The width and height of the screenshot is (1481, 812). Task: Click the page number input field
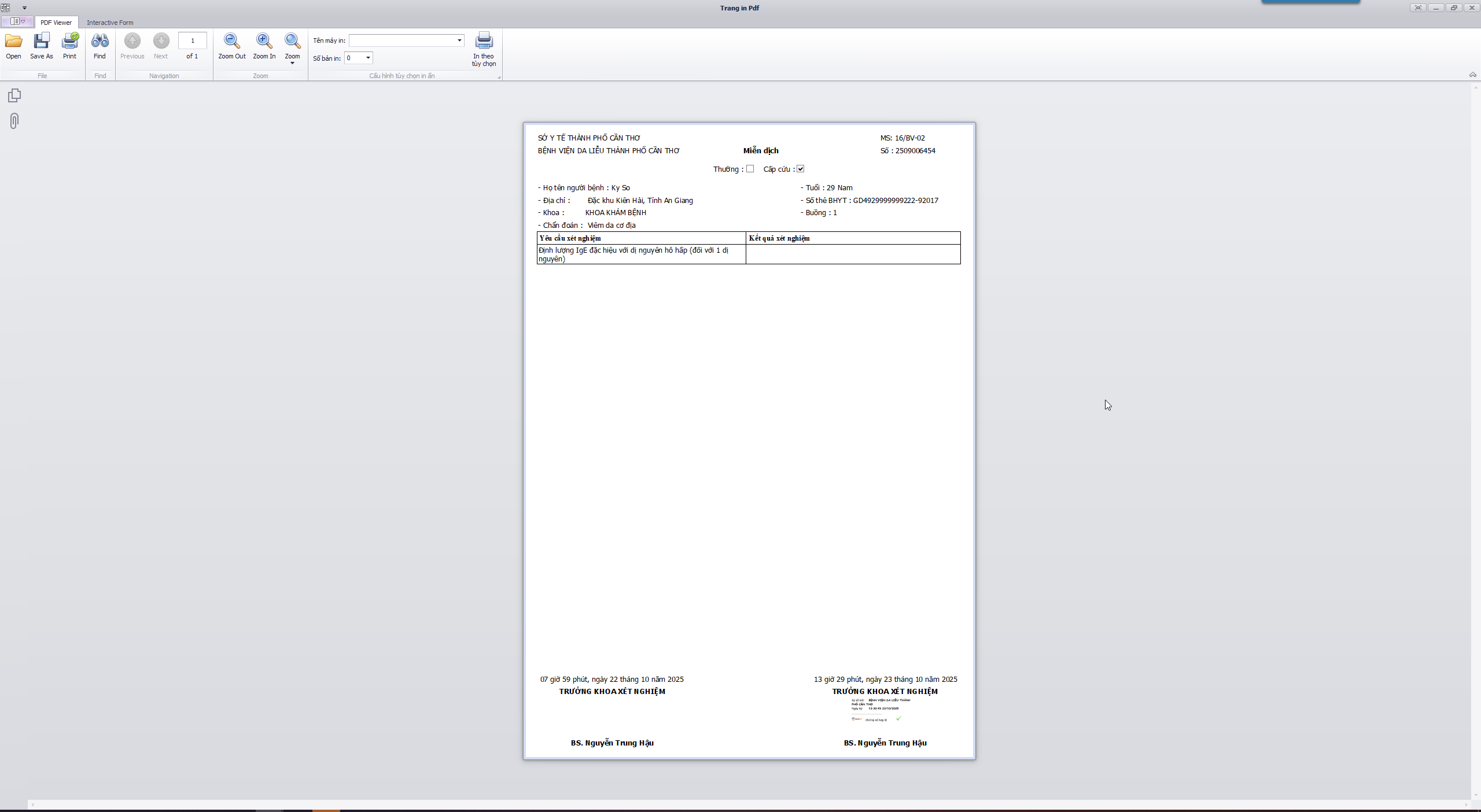coord(192,40)
